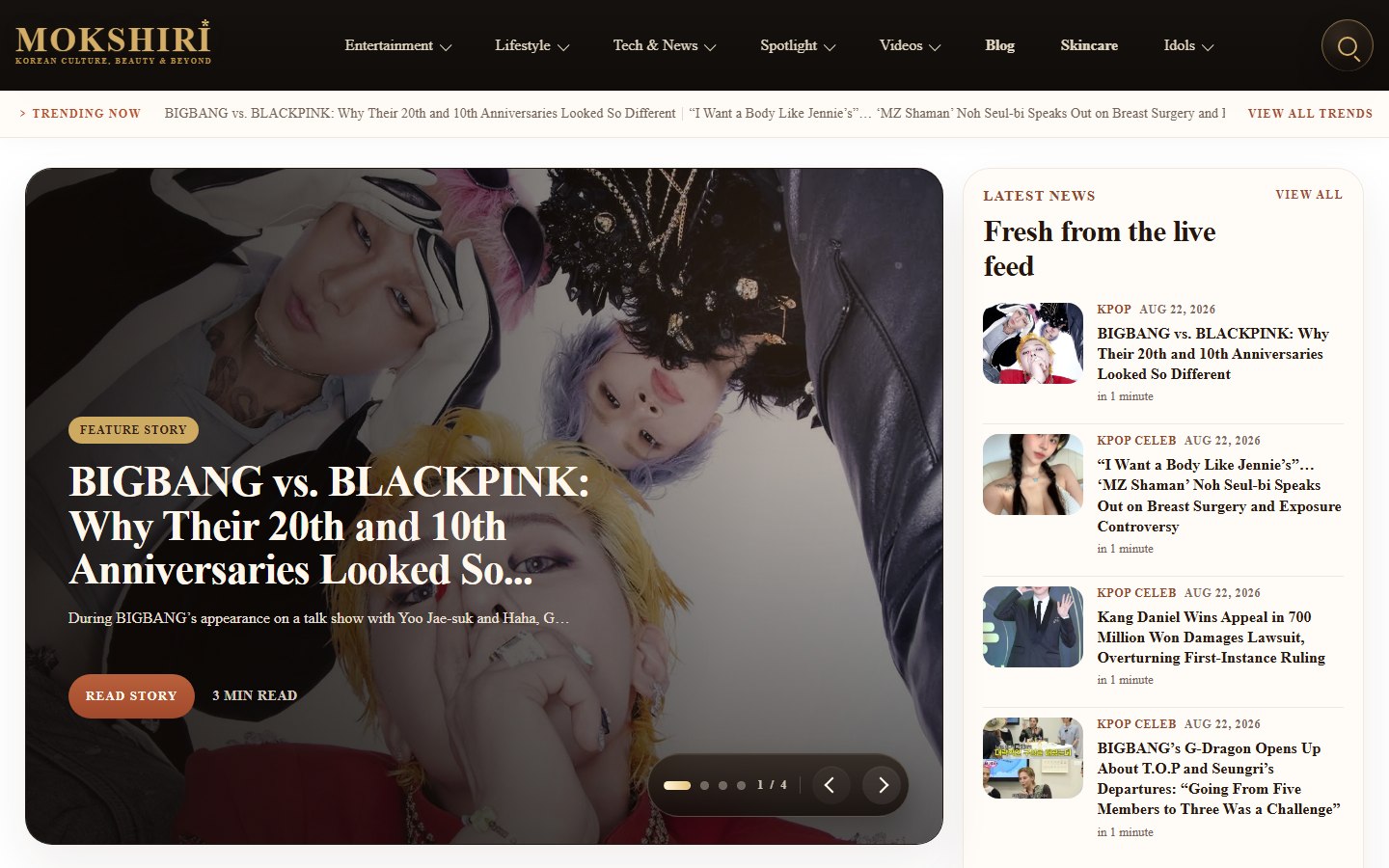
Task: Open the Skincare page
Action: tap(1089, 45)
